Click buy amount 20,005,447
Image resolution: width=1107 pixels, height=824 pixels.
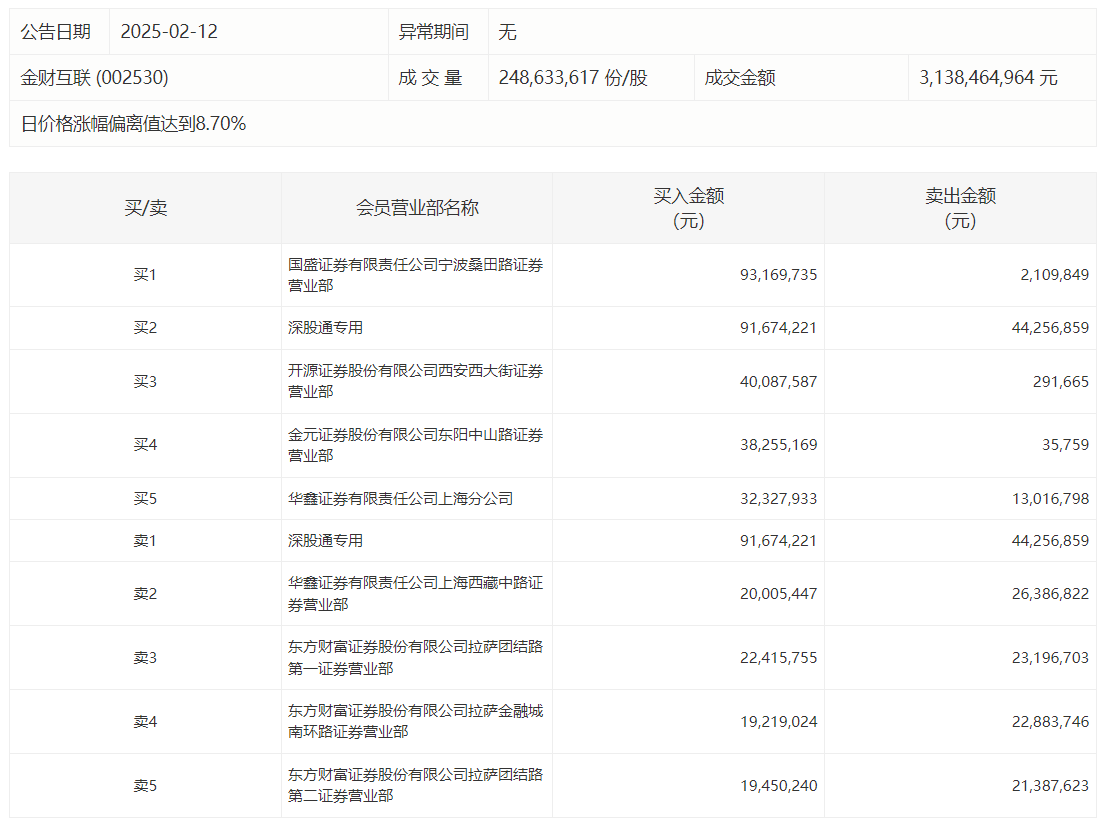778,594
